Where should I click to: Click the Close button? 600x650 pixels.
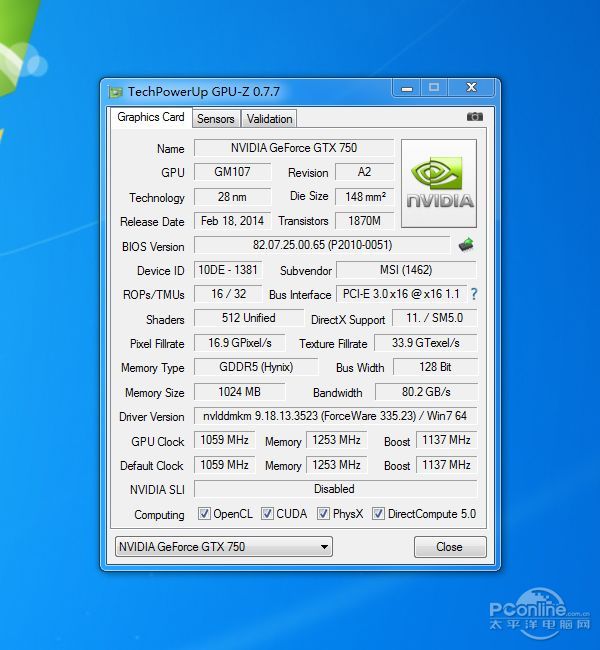[x=450, y=547]
